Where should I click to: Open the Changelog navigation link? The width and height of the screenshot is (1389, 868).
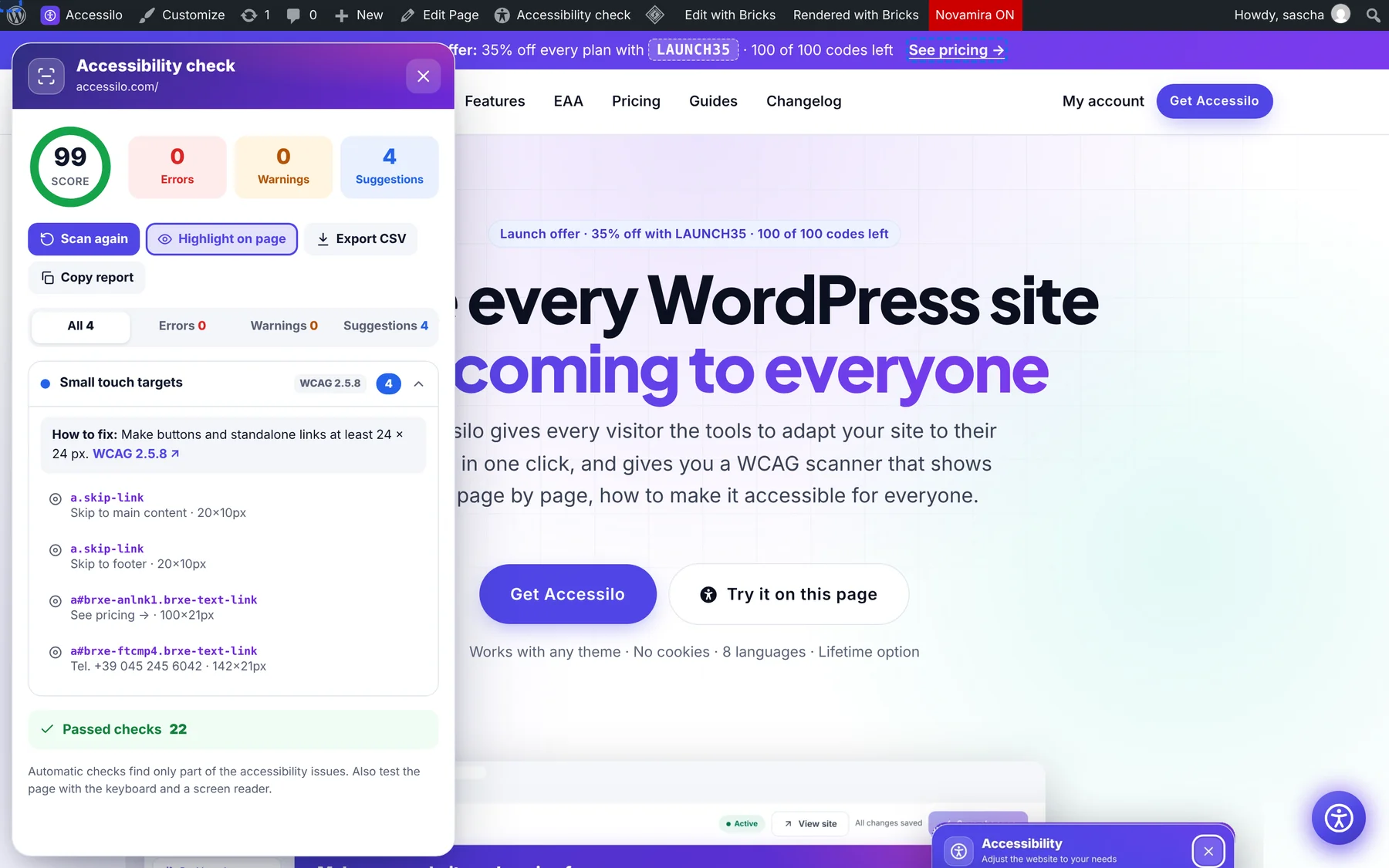[803, 101]
